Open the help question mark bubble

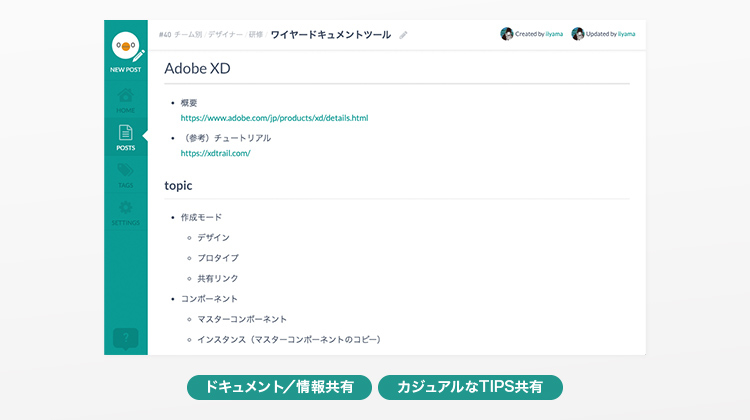tap(126, 339)
